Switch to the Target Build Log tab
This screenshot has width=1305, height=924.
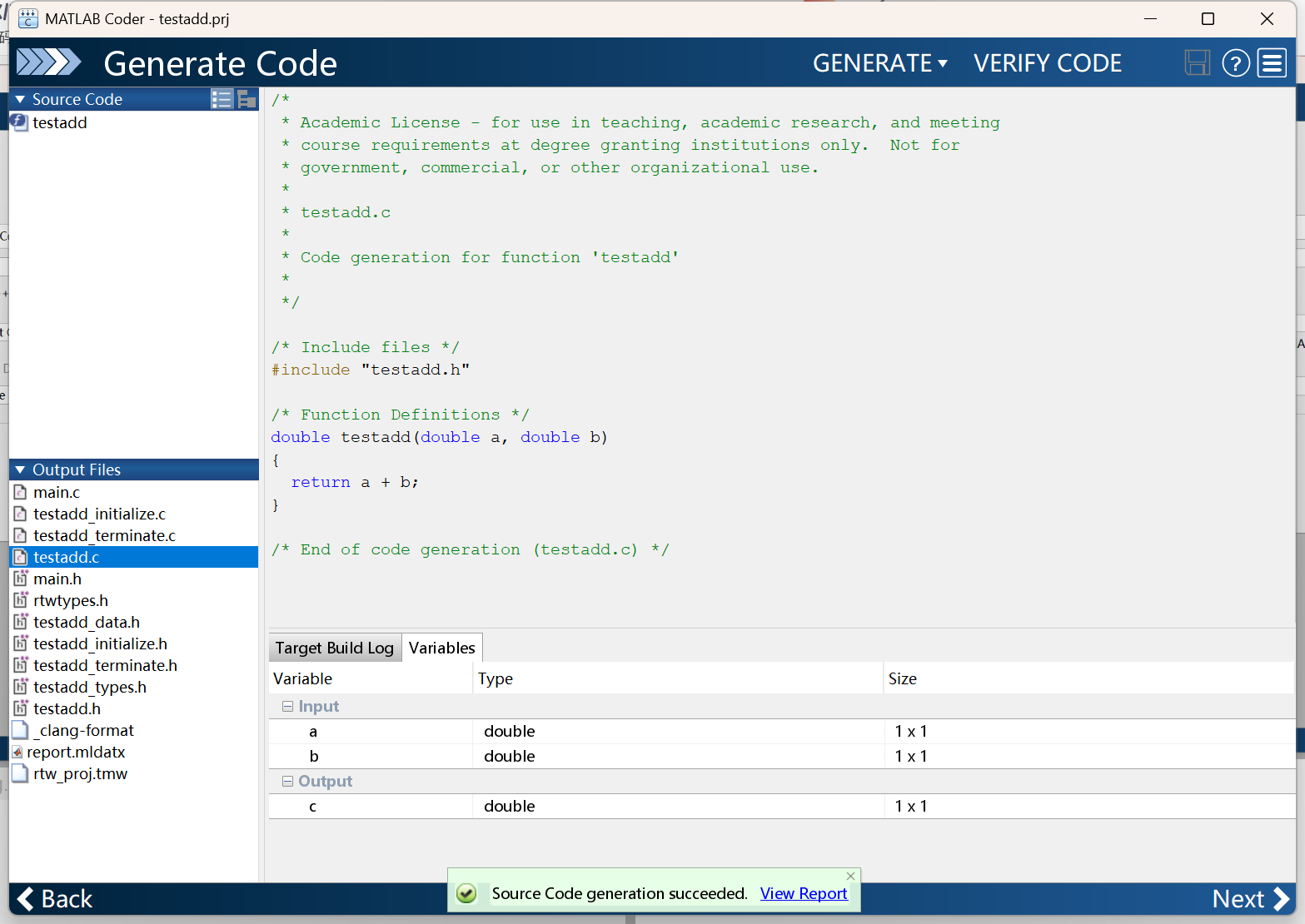(335, 648)
